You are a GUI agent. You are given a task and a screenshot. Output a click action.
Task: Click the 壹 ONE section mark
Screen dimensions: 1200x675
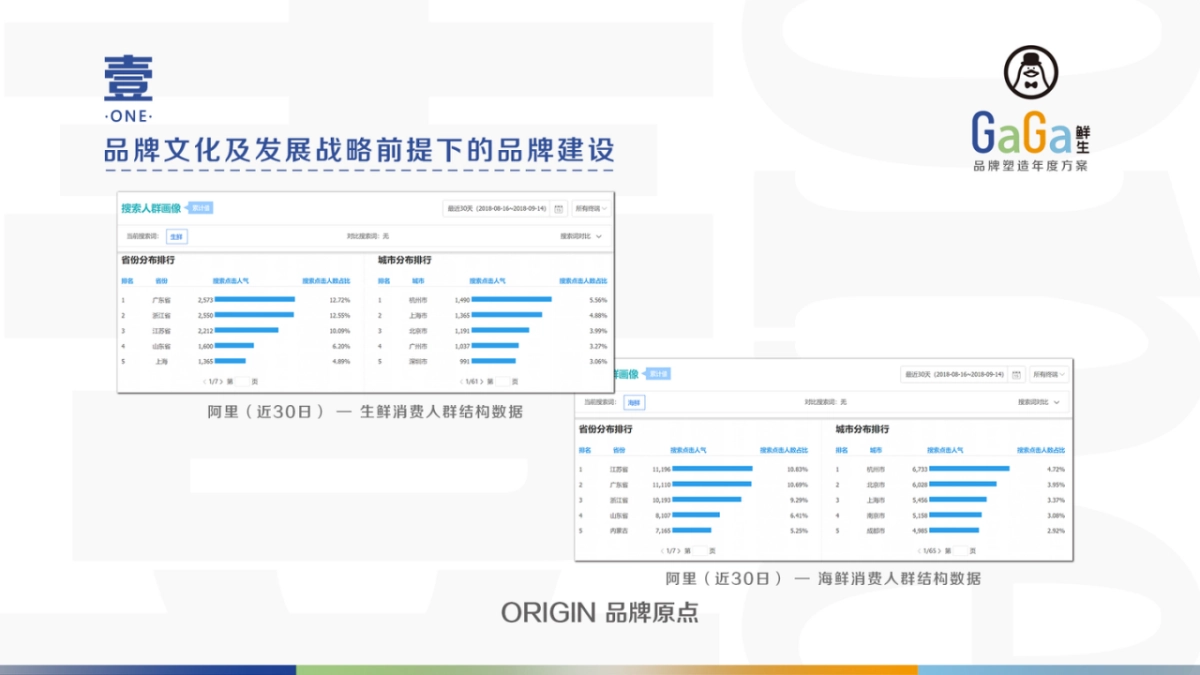point(128,92)
